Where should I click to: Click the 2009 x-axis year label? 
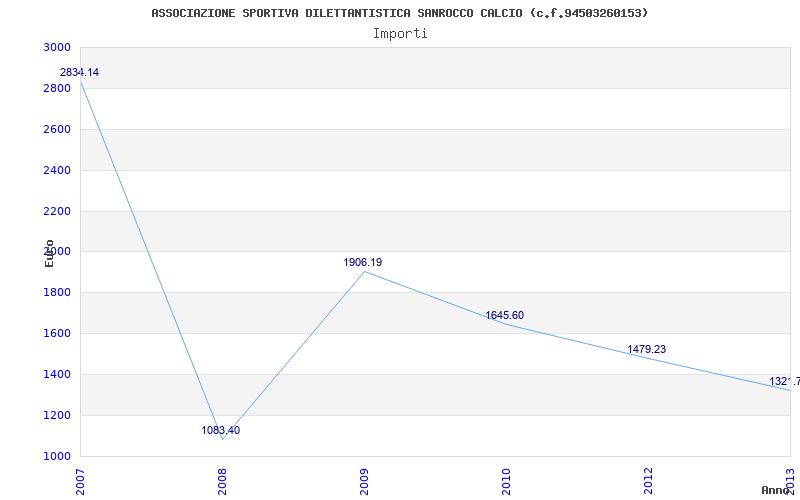[x=364, y=481]
